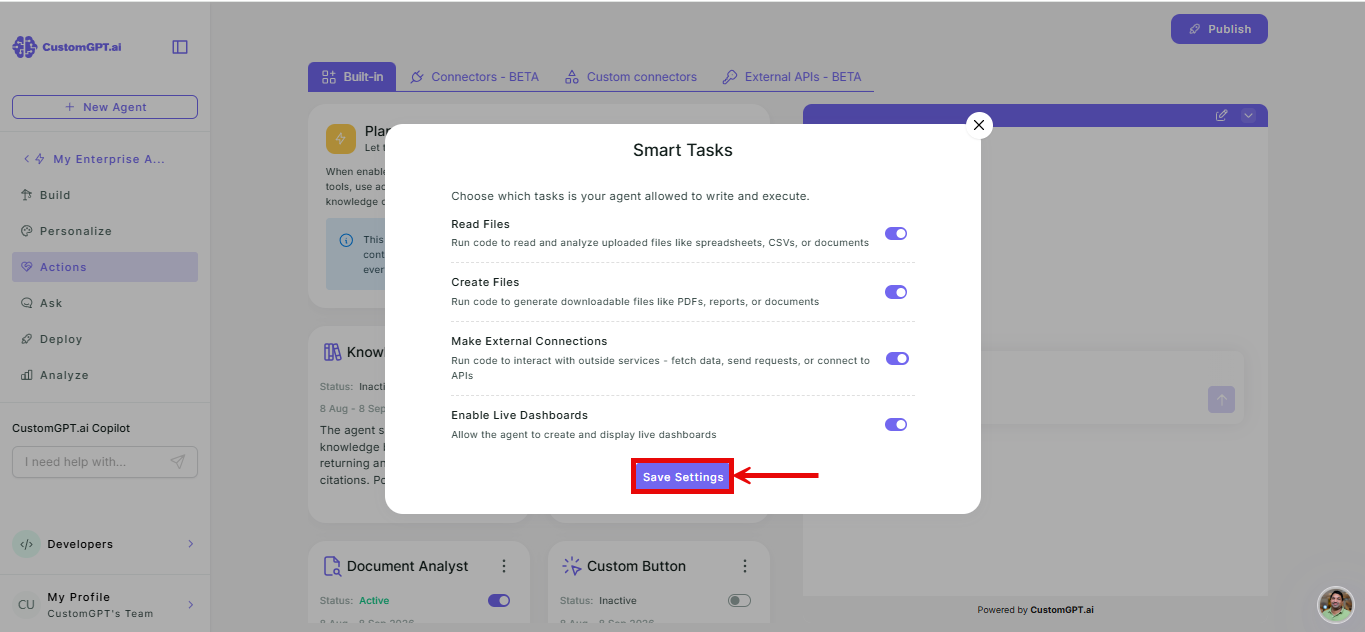Expand the Developers chevron
The height and width of the screenshot is (632, 1365).
click(x=190, y=544)
